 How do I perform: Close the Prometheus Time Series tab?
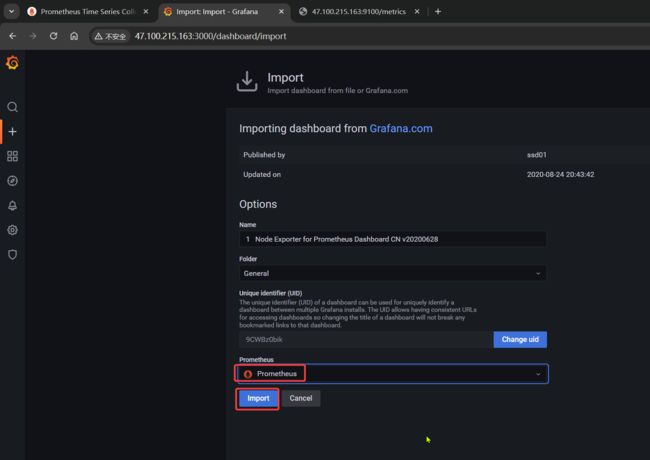tap(146, 12)
